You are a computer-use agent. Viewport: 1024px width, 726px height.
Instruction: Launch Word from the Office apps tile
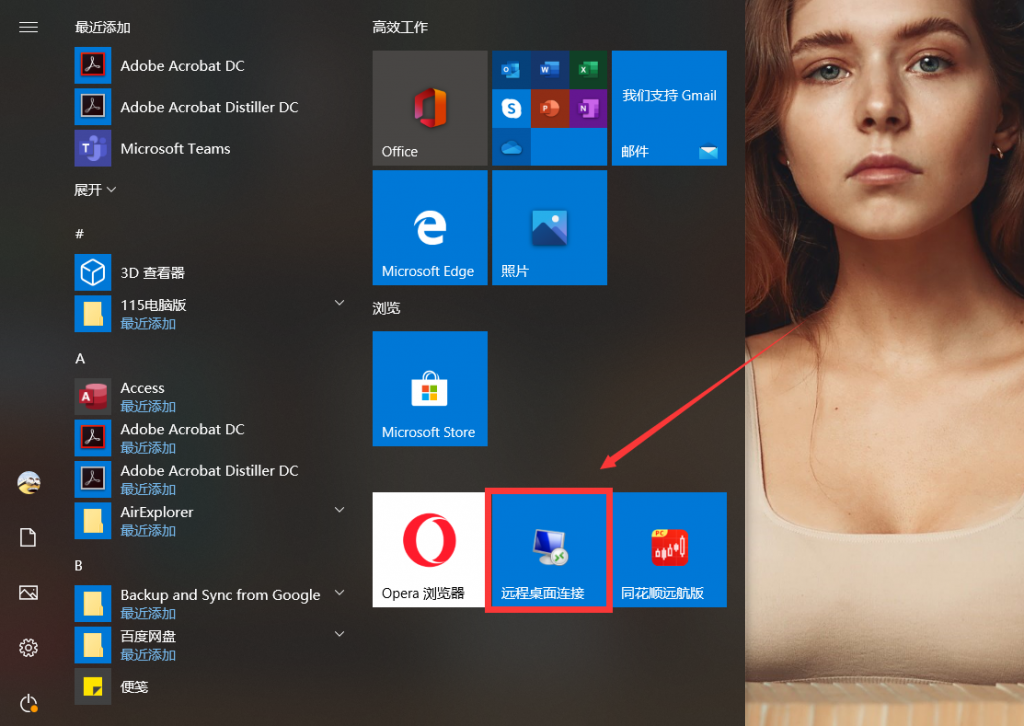(549, 69)
